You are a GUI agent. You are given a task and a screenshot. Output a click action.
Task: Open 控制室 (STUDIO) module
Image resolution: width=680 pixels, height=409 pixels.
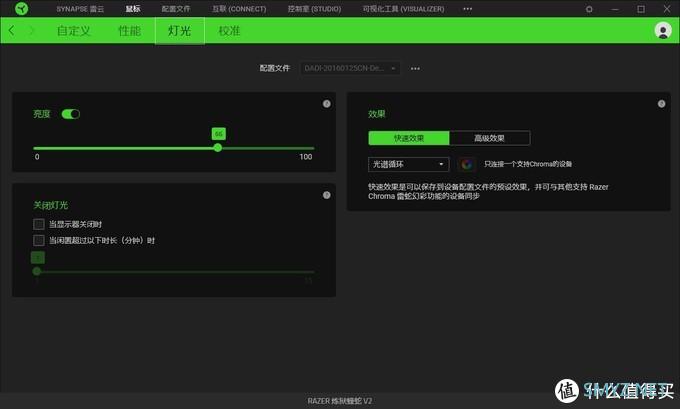[x=314, y=9]
